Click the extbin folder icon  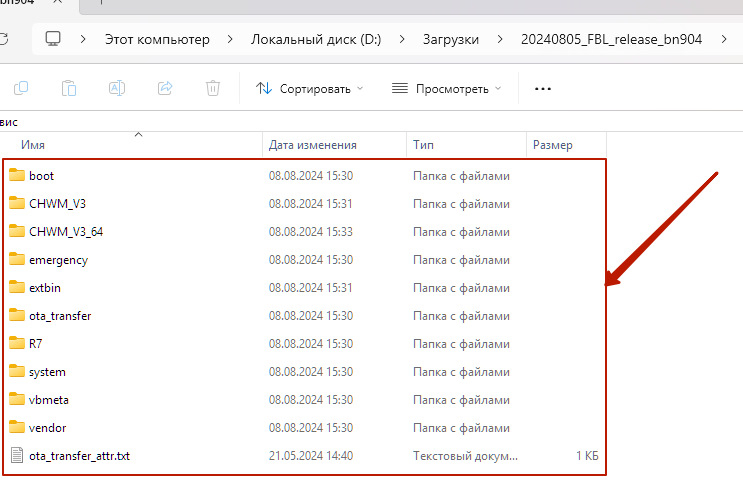click(x=17, y=287)
